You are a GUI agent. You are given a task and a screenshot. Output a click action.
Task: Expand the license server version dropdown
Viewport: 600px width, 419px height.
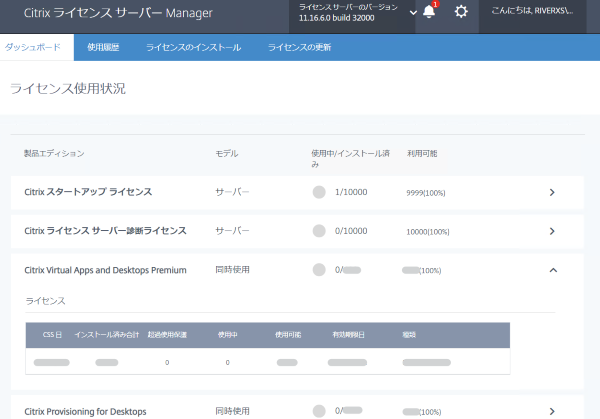coord(413,13)
